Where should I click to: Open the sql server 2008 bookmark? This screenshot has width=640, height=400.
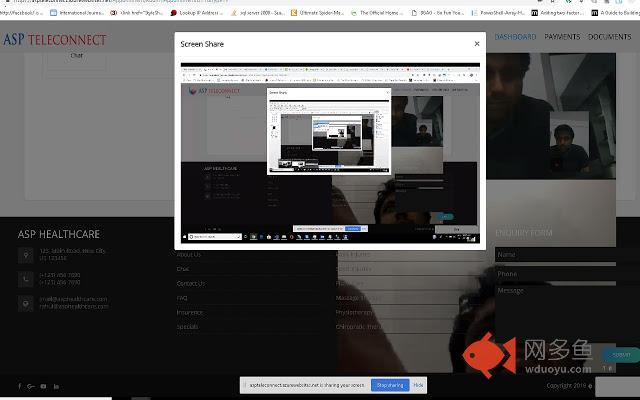coord(258,13)
